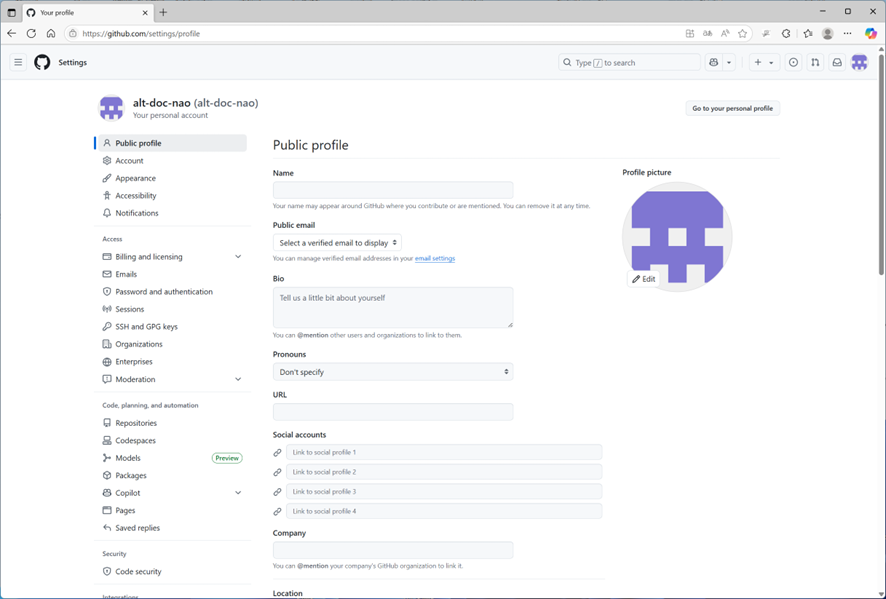Expand the Moderation section chevron
The width and height of the screenshot is (886, 599).
tap(238, 379)
